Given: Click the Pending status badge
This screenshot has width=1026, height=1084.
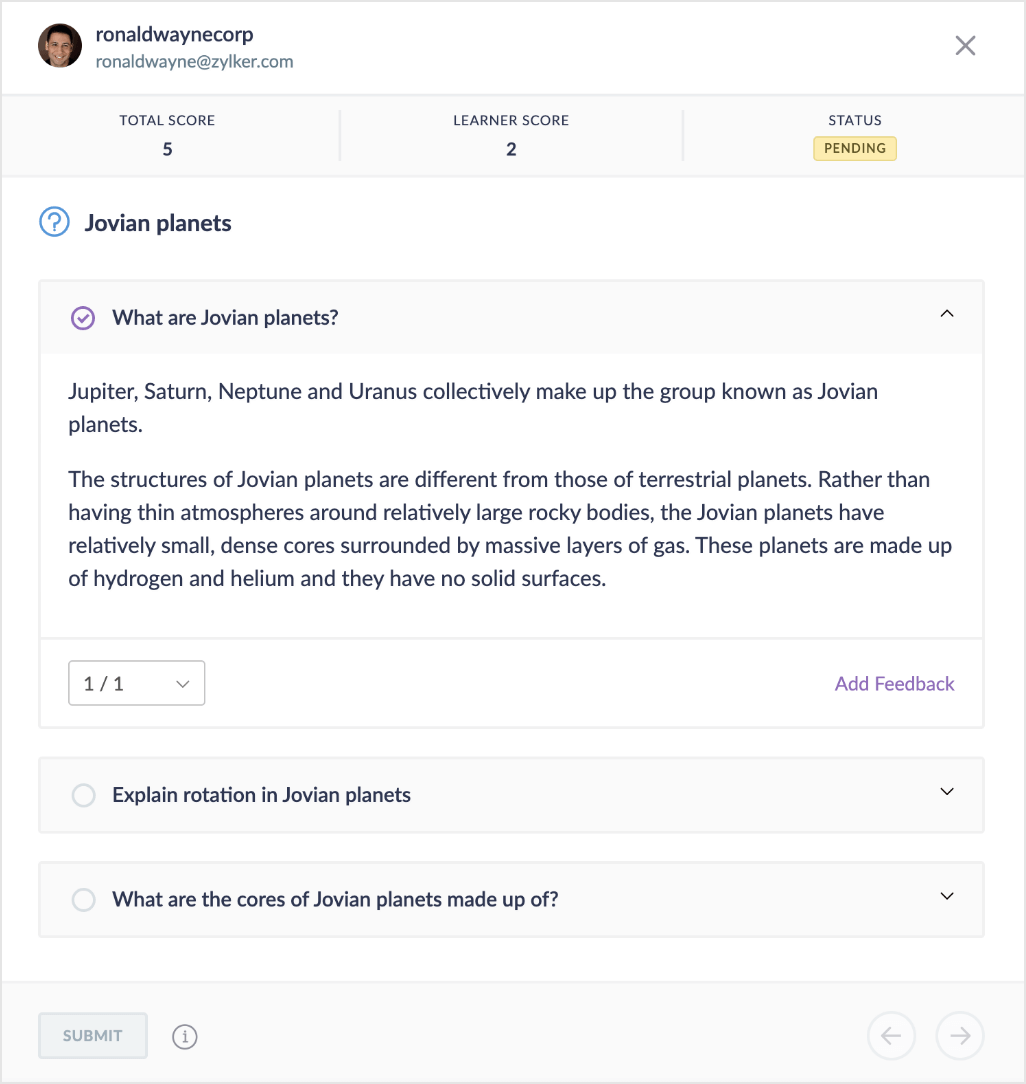Looking at the screenshot, I should click(855, 149).
